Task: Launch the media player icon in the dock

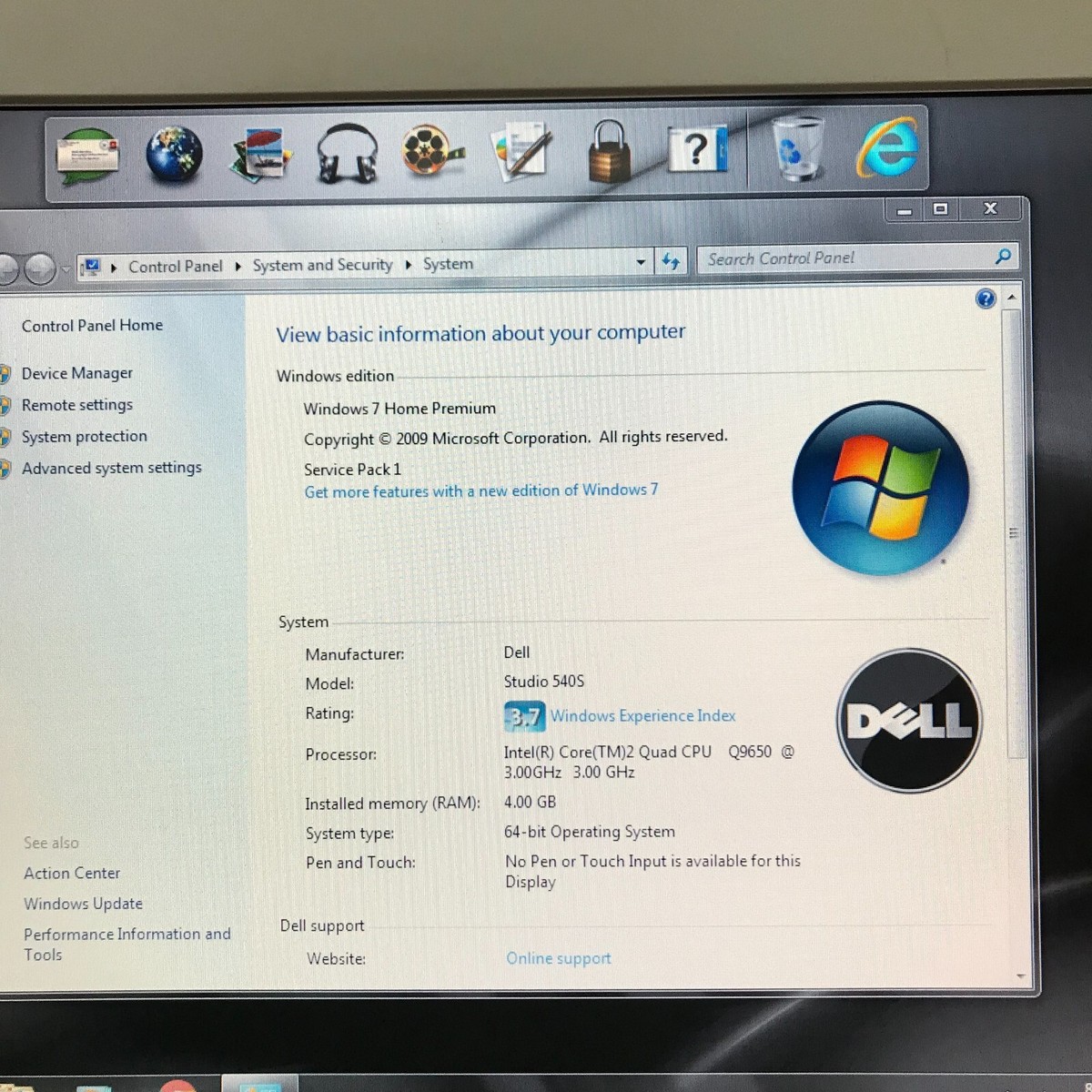Action: coord(425,152)
